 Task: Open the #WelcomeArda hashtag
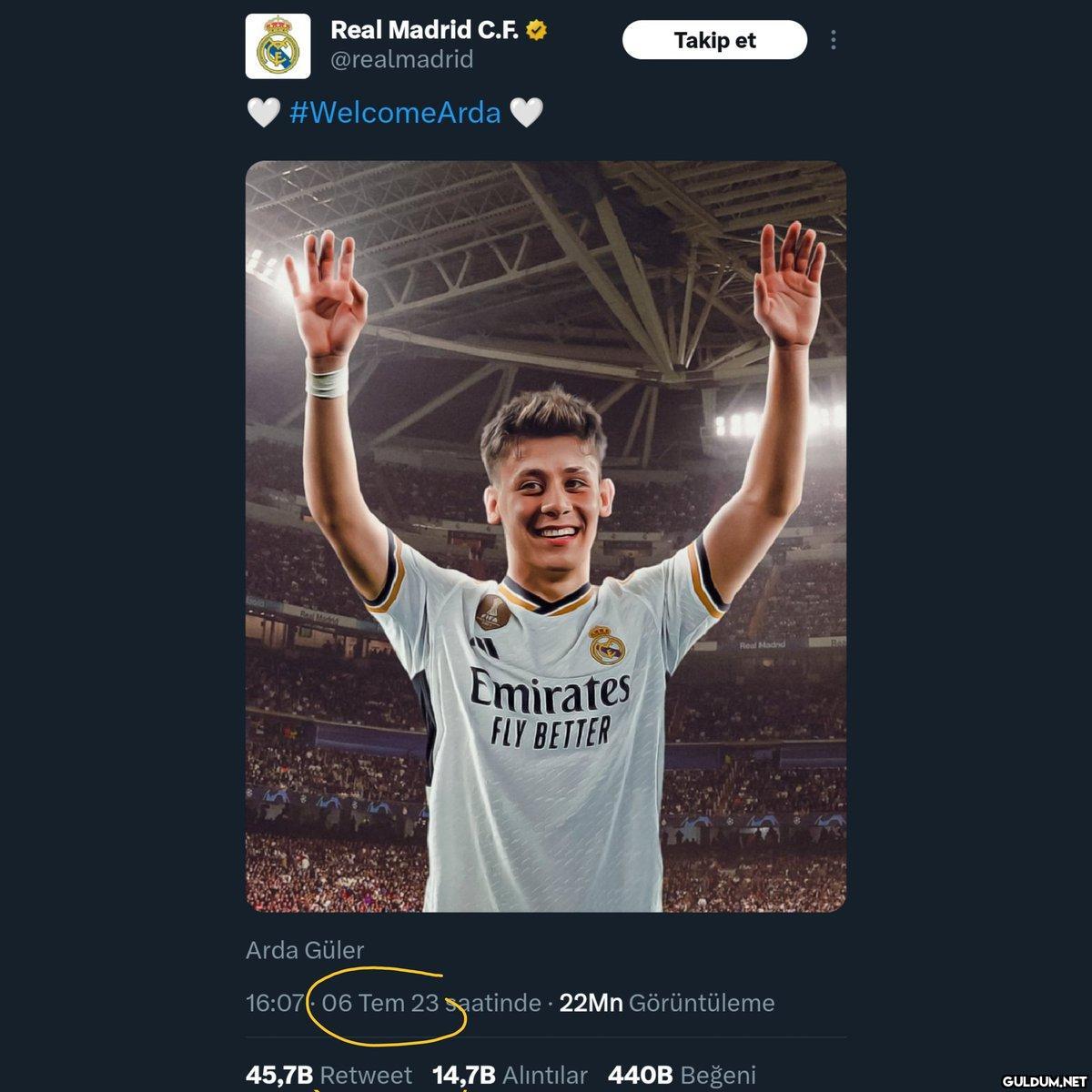tap(395, 113)
